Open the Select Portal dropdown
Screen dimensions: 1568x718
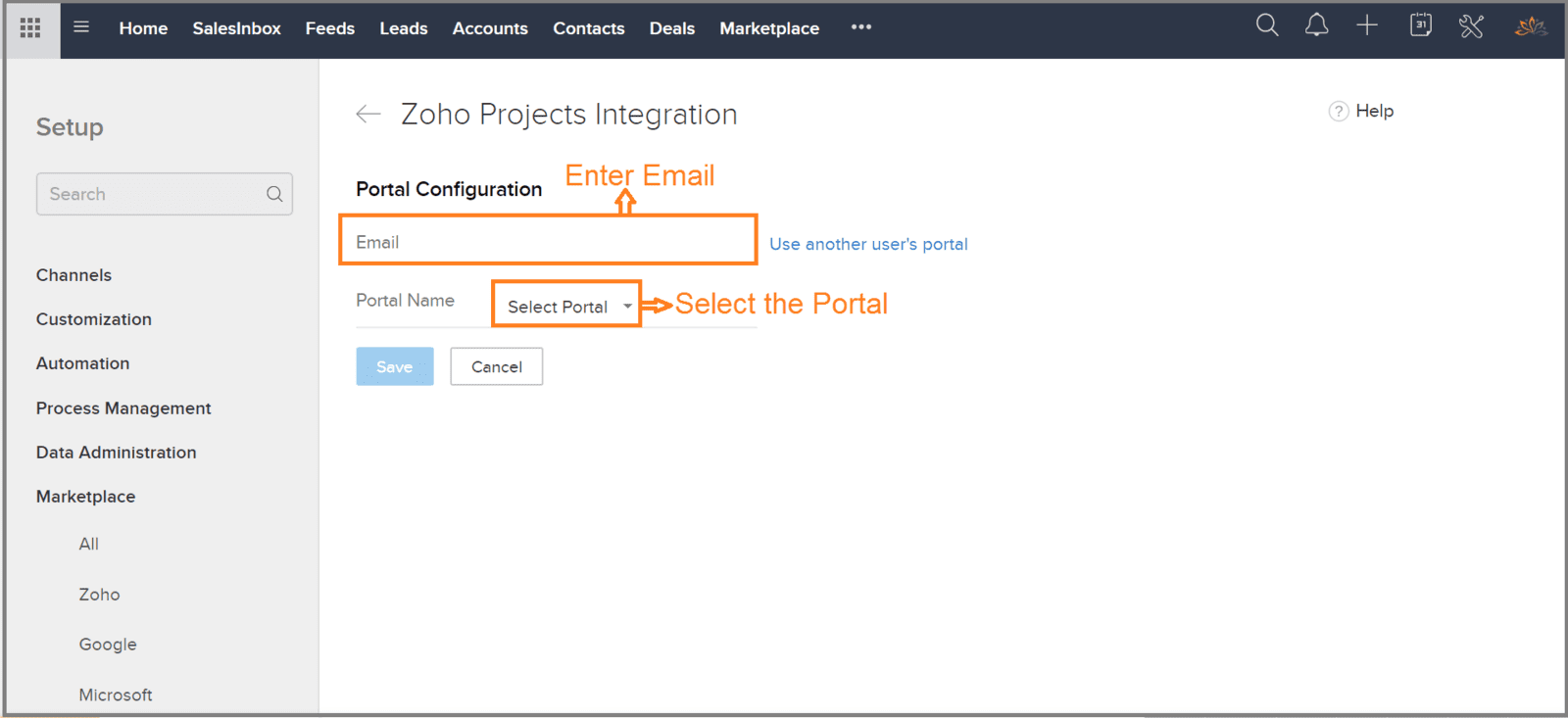(566, 306)
